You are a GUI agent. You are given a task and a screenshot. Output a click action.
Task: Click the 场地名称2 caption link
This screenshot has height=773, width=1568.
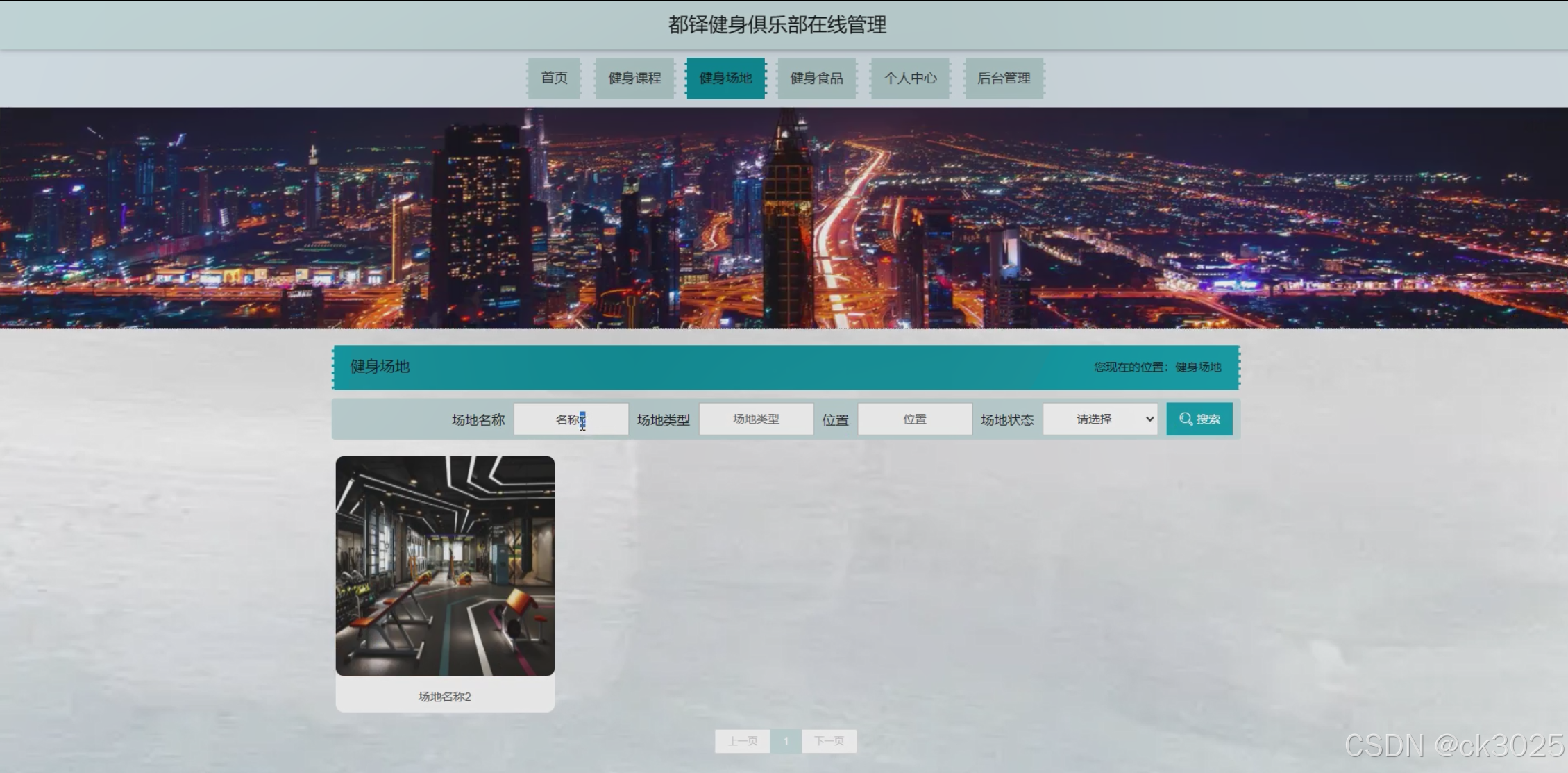(445, 696)
